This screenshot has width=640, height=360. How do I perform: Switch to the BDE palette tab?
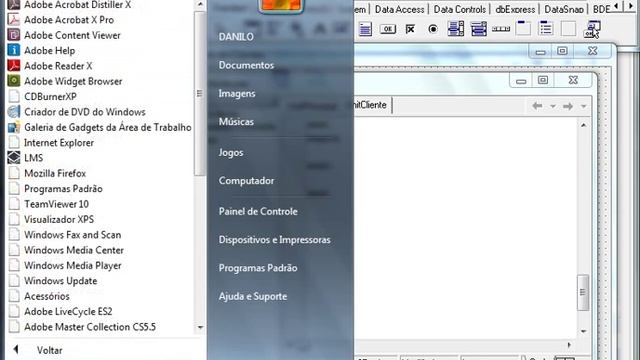point(601,9)
